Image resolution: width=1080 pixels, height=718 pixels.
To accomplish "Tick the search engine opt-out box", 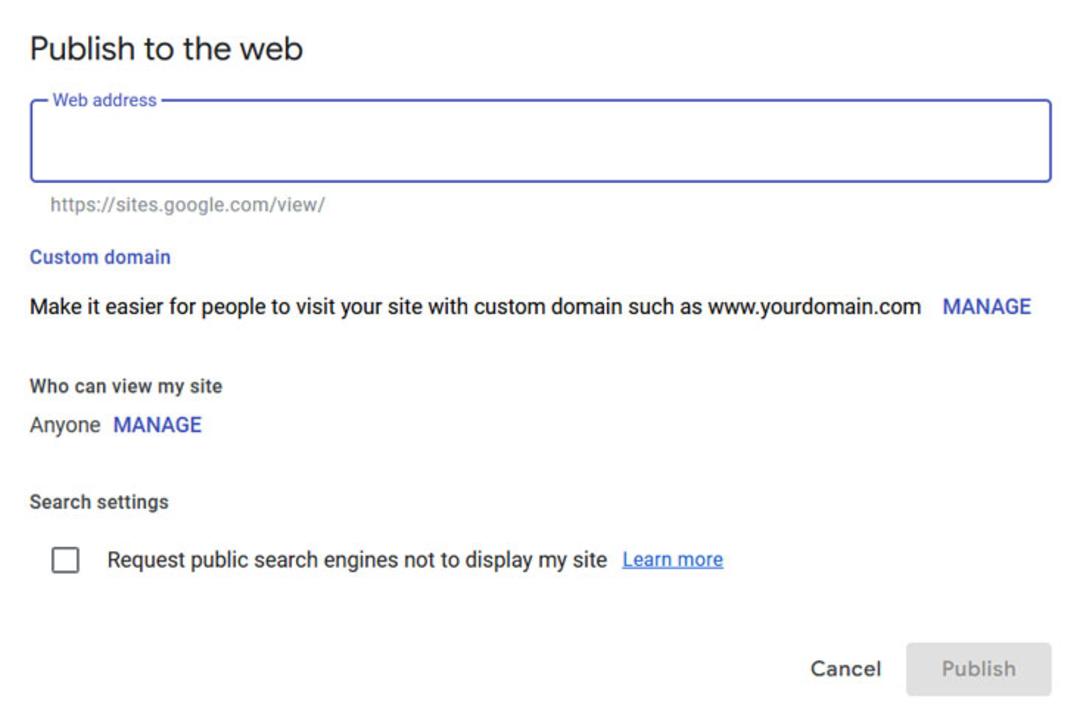I will click(x=65, y=560).
